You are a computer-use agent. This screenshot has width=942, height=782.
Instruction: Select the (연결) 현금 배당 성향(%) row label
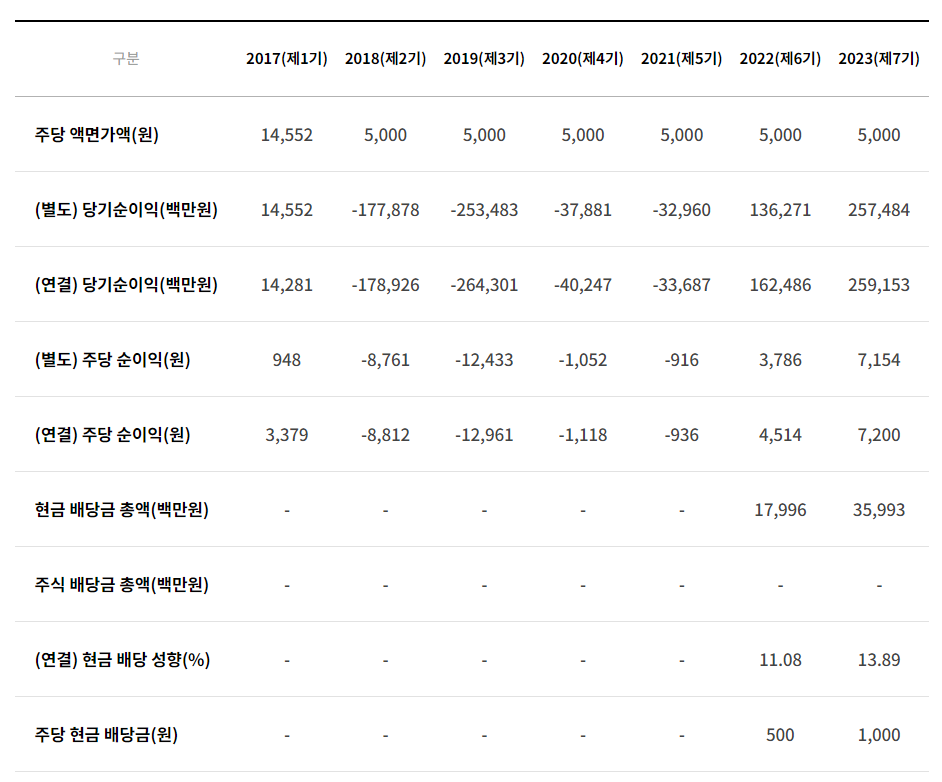click(123, 660)
